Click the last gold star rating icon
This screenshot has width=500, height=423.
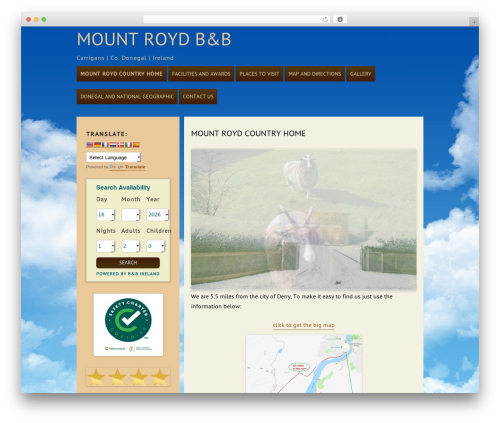[160, 377]
